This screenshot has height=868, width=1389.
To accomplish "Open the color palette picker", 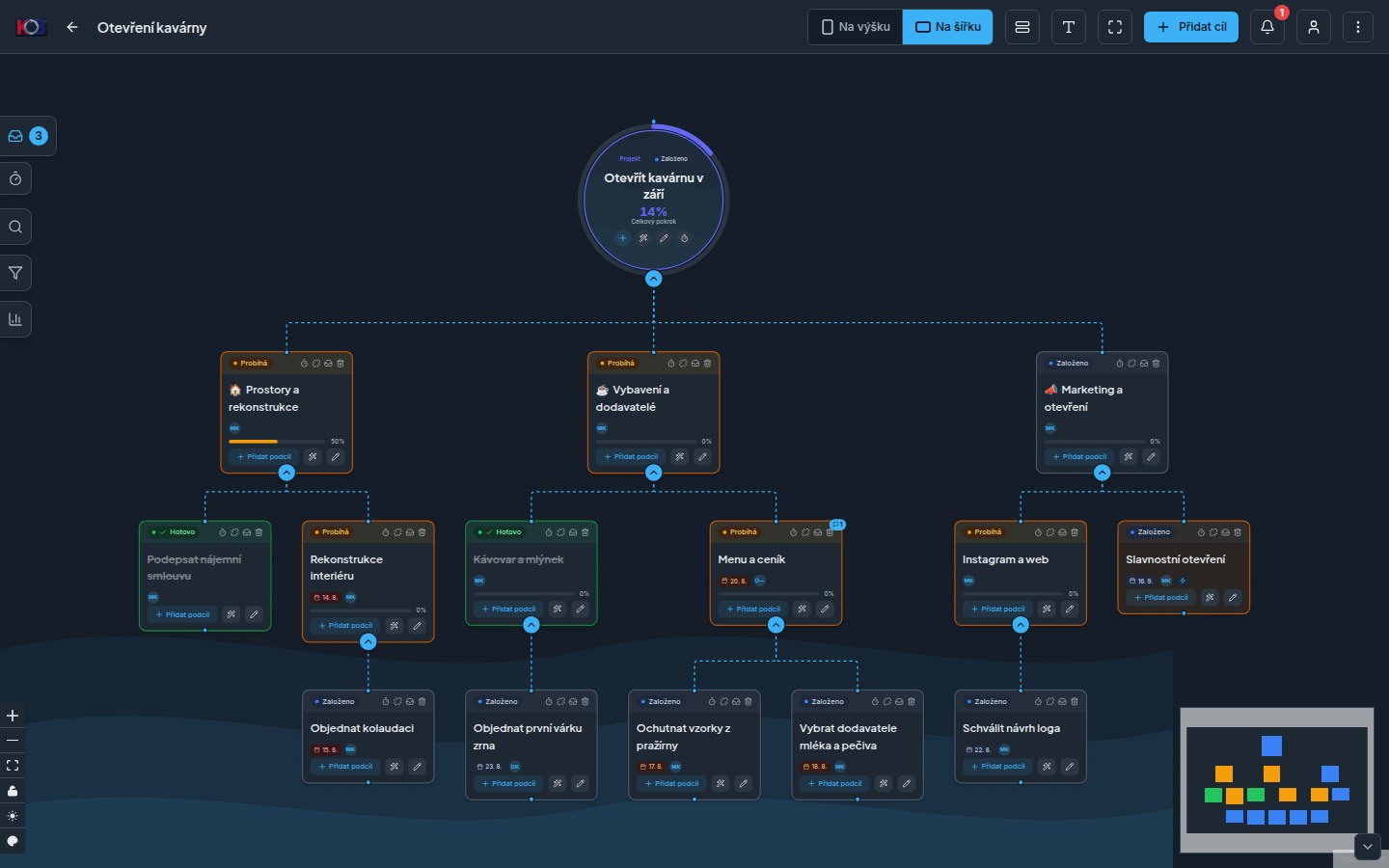I will 13,841.
